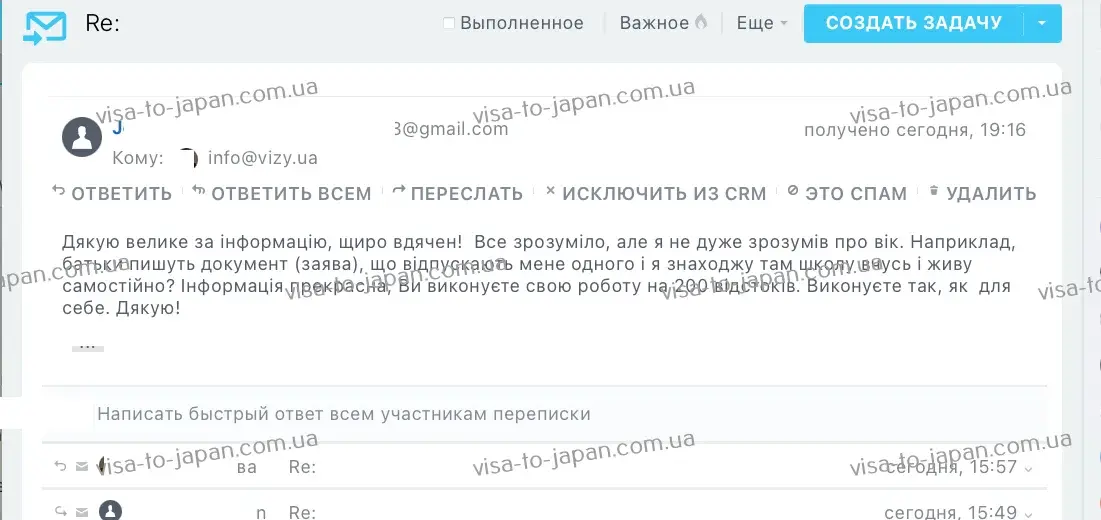Click the envelope icon in the 15:57 row
This screenshot has width=1101, height=520.
pyautogui.click(x=82, y=466)
